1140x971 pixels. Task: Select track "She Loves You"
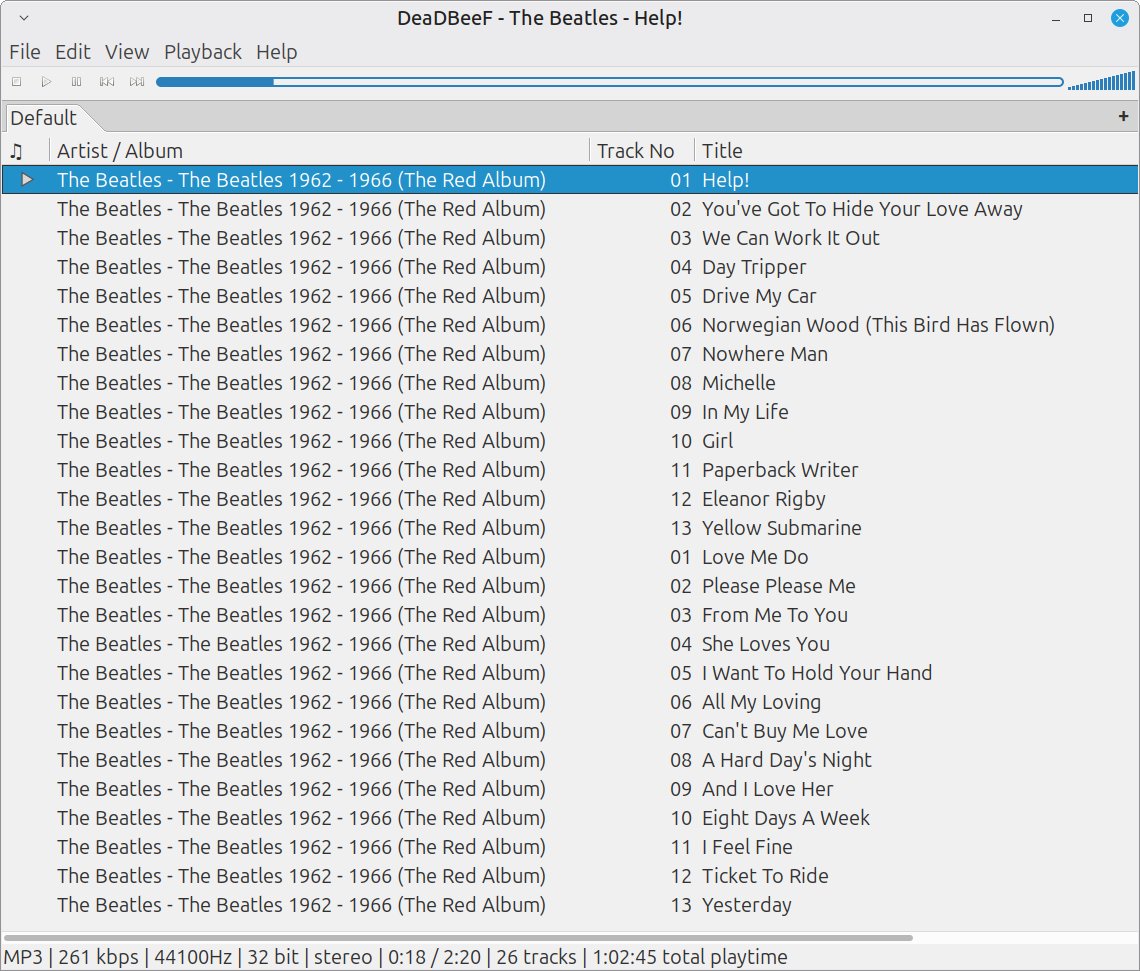[x=570, y=645]
